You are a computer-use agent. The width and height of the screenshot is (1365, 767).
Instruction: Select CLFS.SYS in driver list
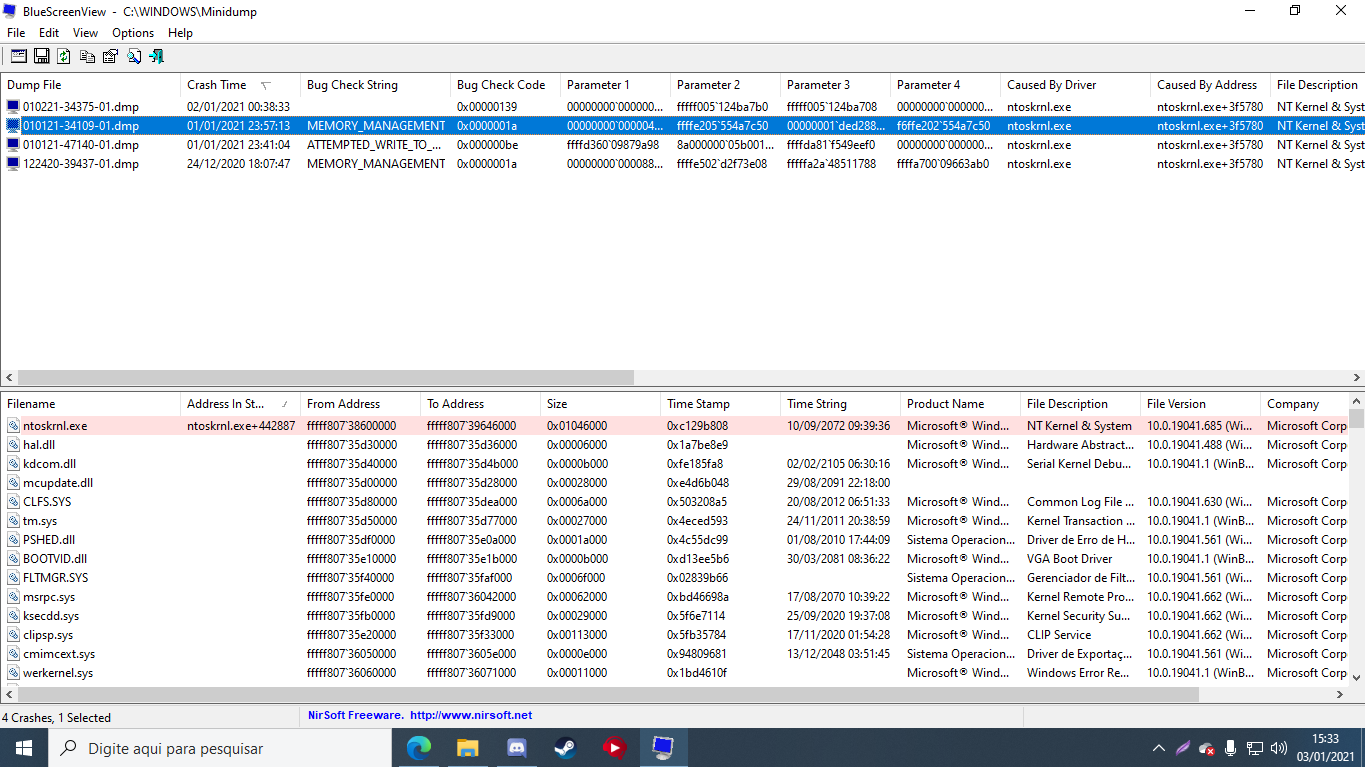(x=47, y=502)
